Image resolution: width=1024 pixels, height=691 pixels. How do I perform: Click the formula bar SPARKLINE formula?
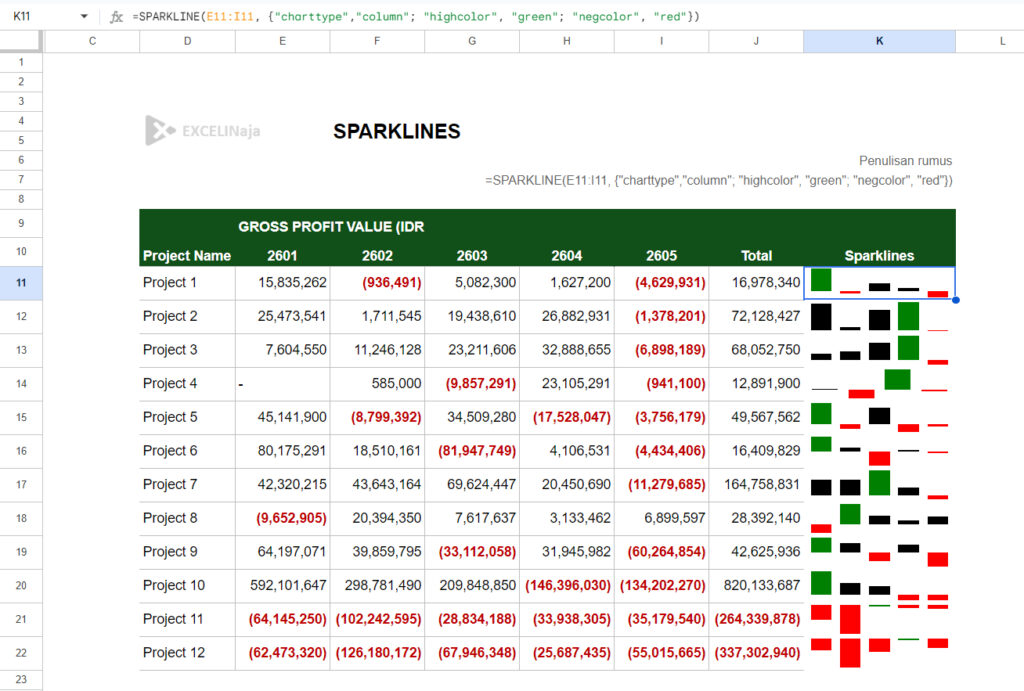tap(415, 17)
